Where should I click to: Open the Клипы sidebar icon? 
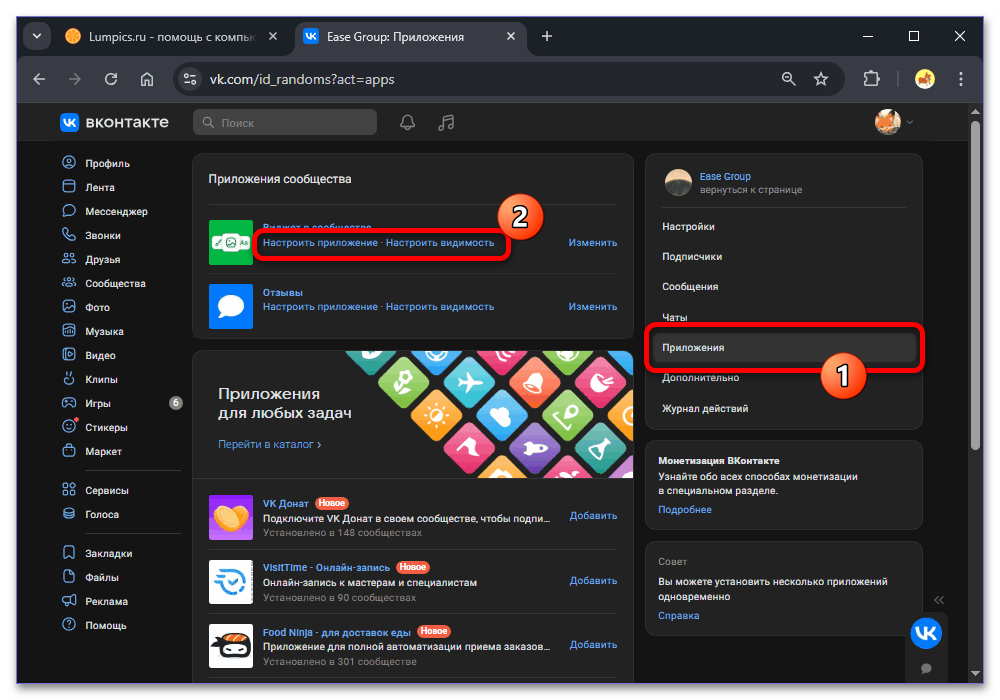pos(69,379)
